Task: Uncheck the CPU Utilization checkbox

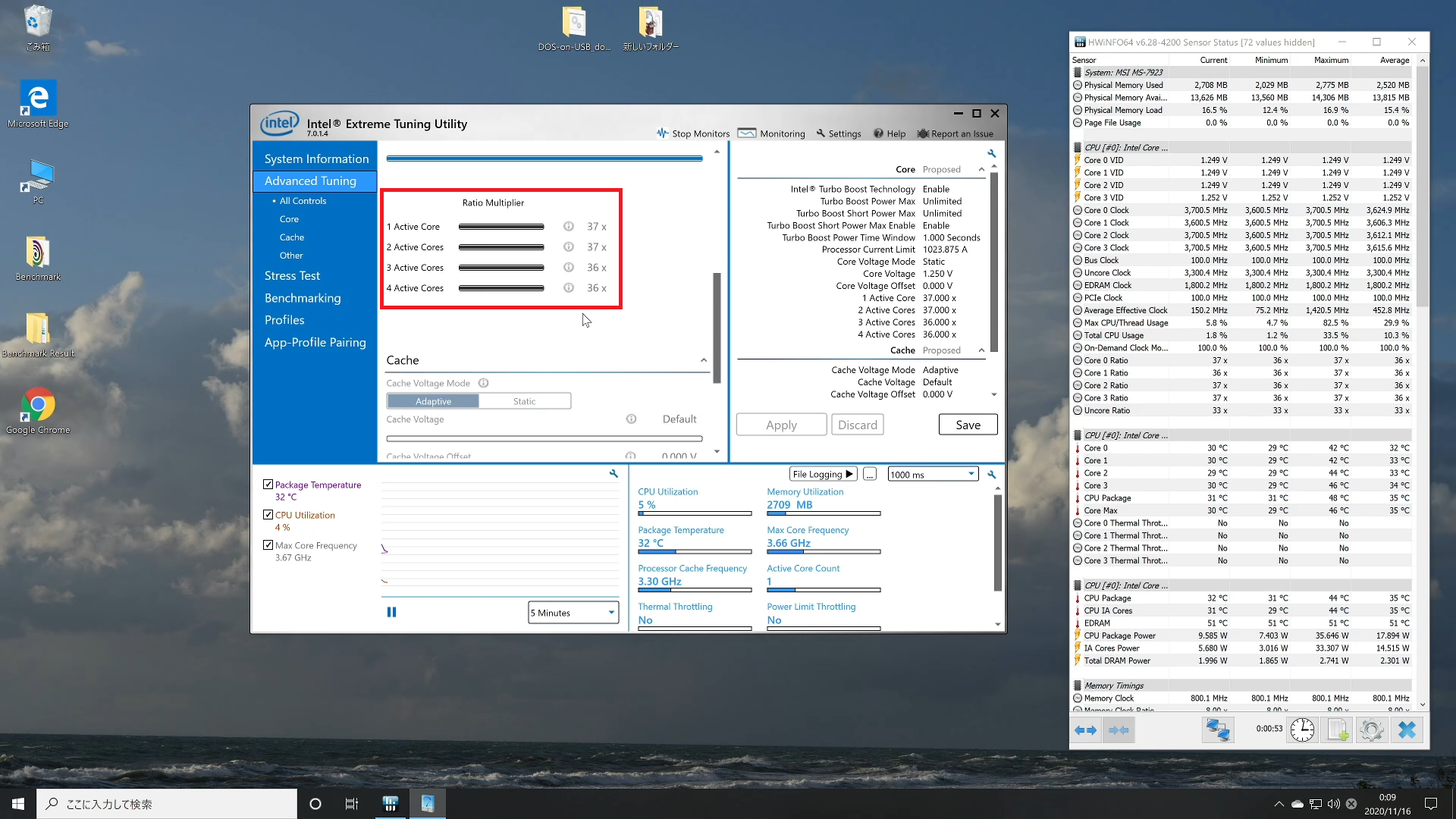Action: coord(268,515)
